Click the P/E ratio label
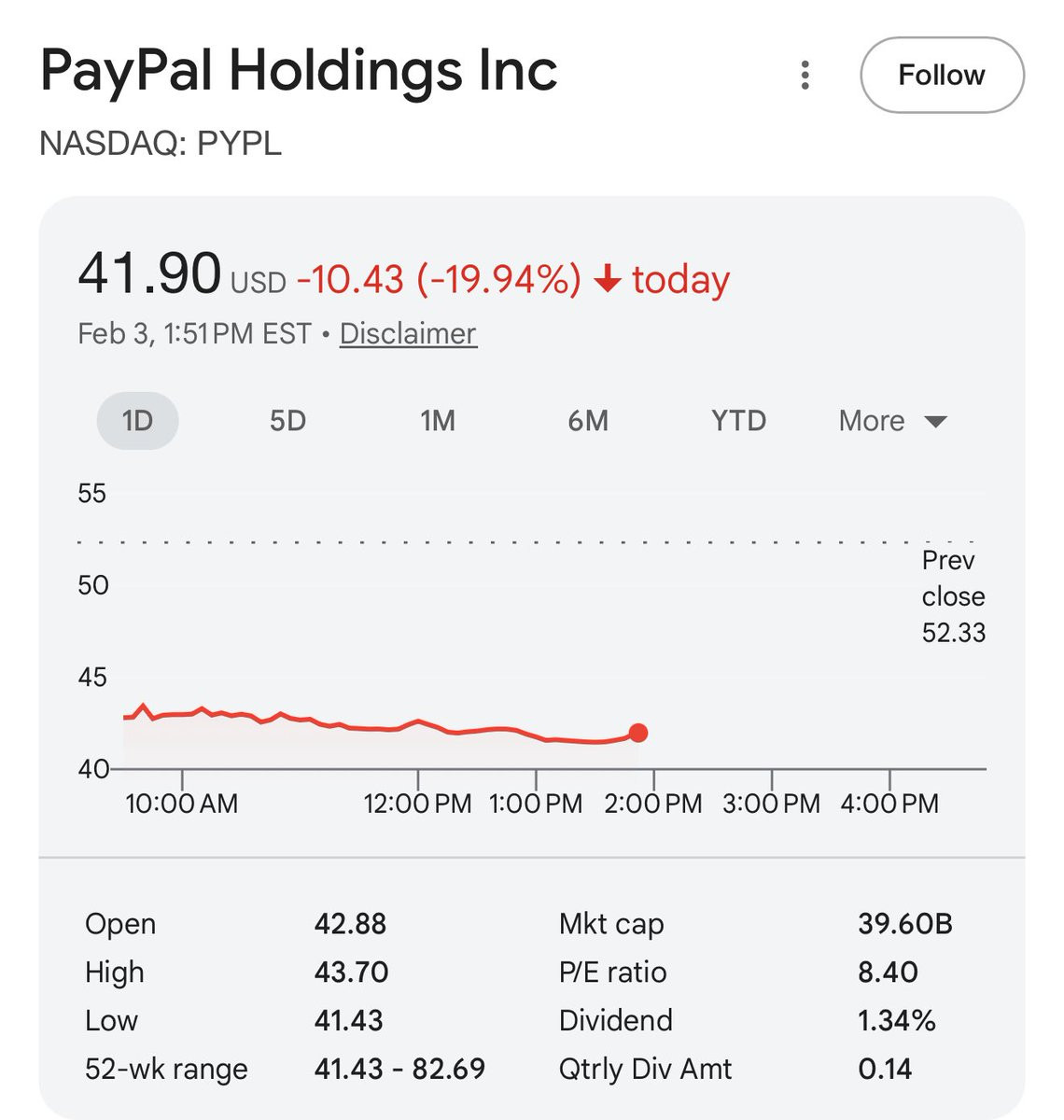Image resolution: width=1064 pixels, height=1120 pixels. click(x=612, y=973)
